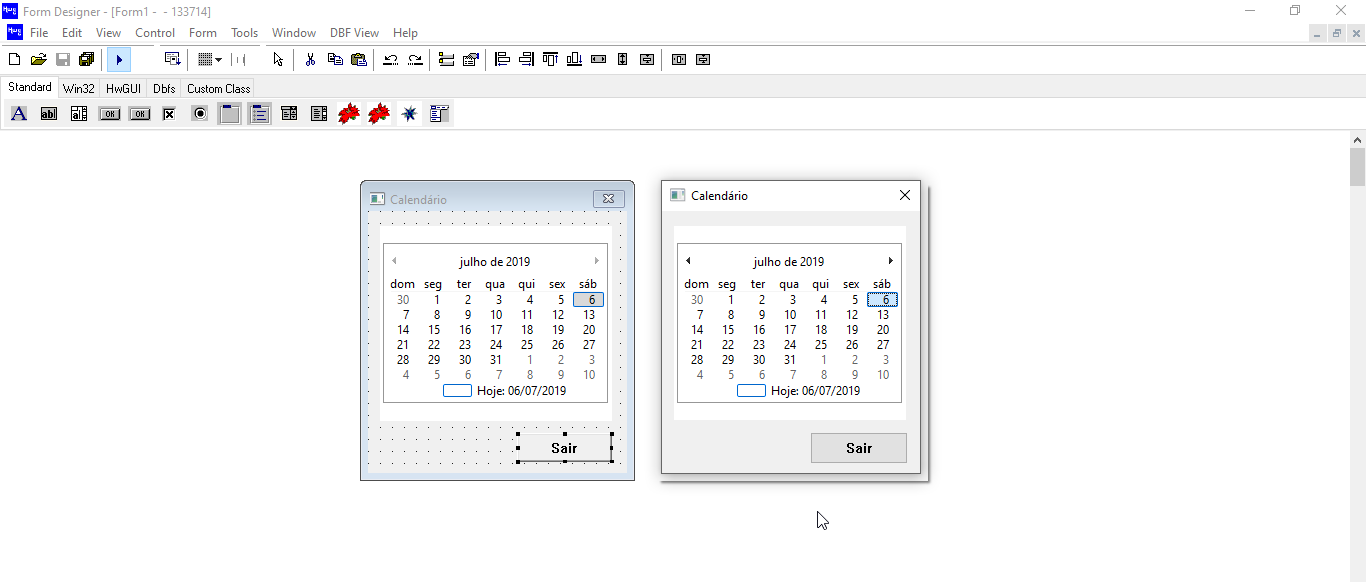Viewport: 1366px width, 582px height.
Task: Go to previous month in preview calendar
Action: [688, 261]
